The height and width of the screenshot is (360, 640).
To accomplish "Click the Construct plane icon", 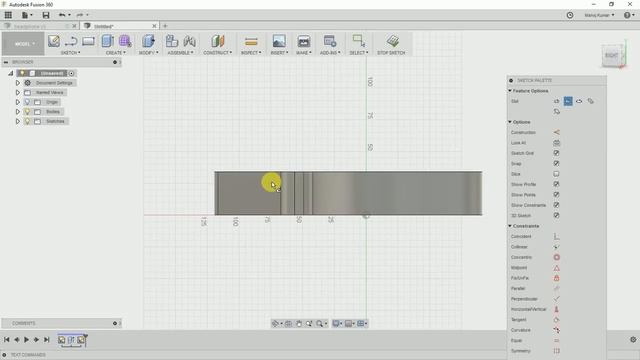I will pyautogui.click(x=218, y=41).
